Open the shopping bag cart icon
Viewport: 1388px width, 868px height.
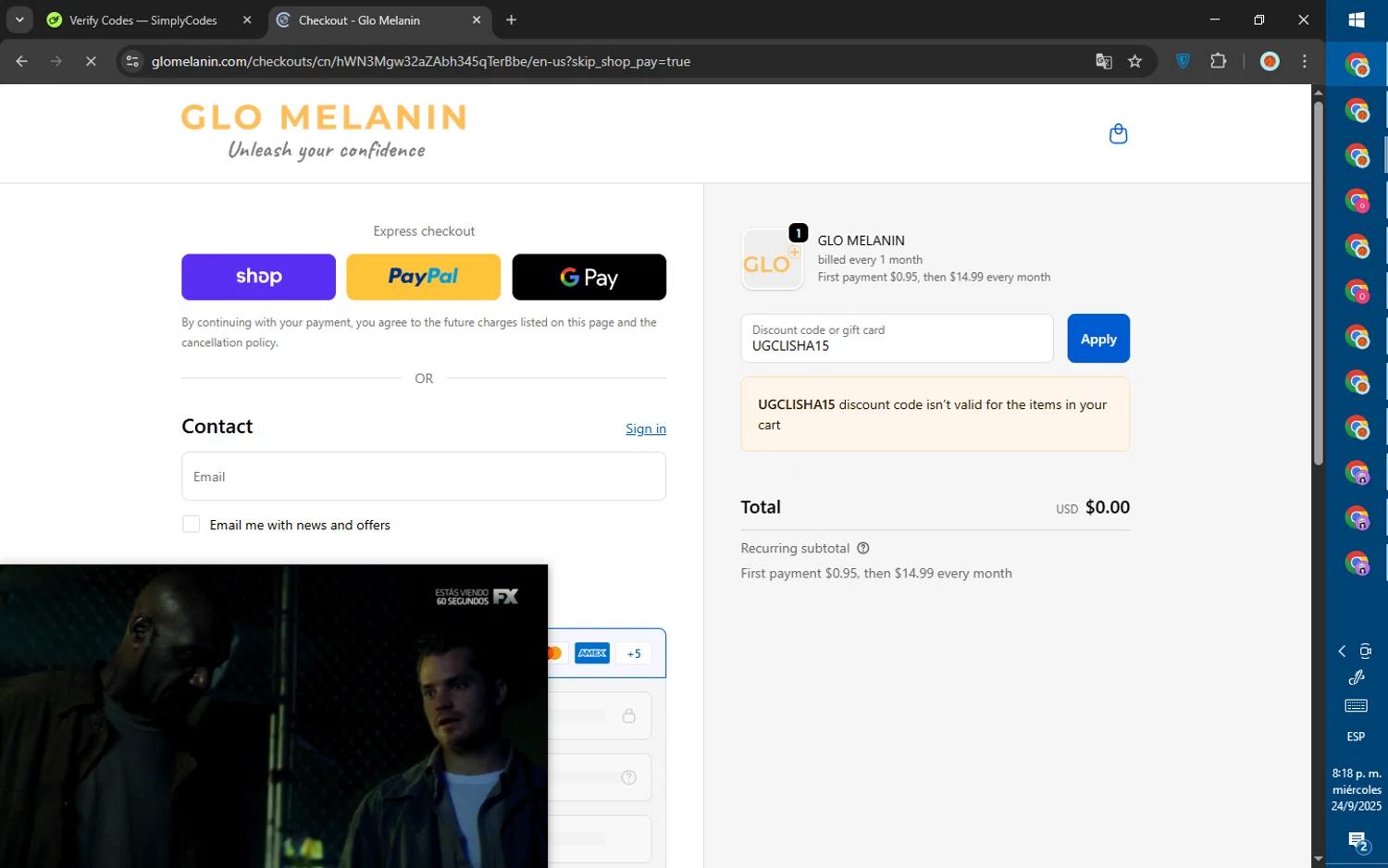tap(1118, 134)
